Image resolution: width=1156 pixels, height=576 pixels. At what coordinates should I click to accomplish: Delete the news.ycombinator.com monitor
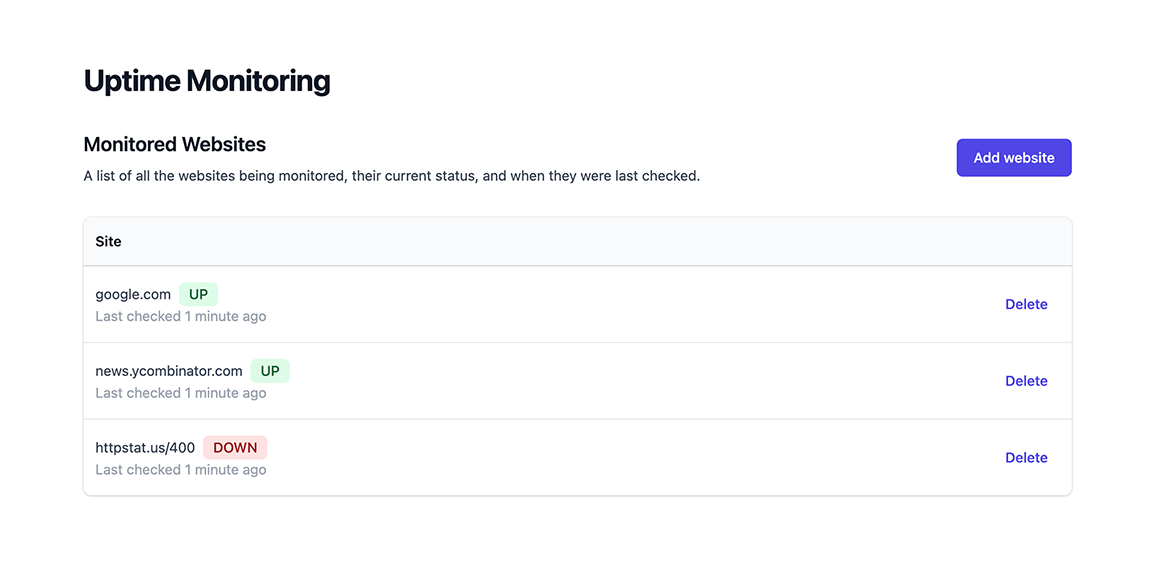(x=1026, y=380)
